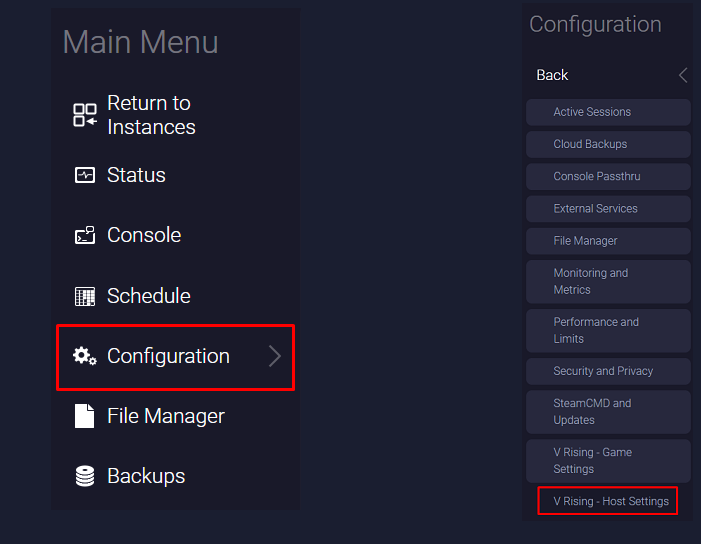The width and height of the screenshot is (701, 544).
Task: Click the Configuration panel heading
Action: 595,25
